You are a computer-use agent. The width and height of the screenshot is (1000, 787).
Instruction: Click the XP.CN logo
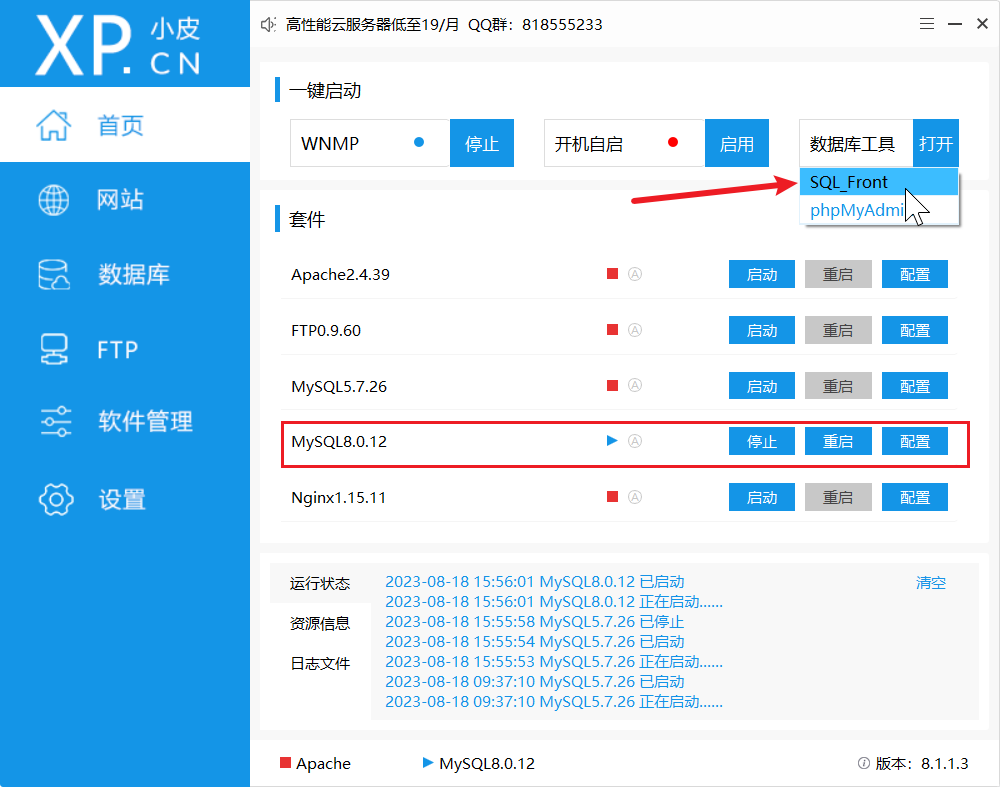118,45
